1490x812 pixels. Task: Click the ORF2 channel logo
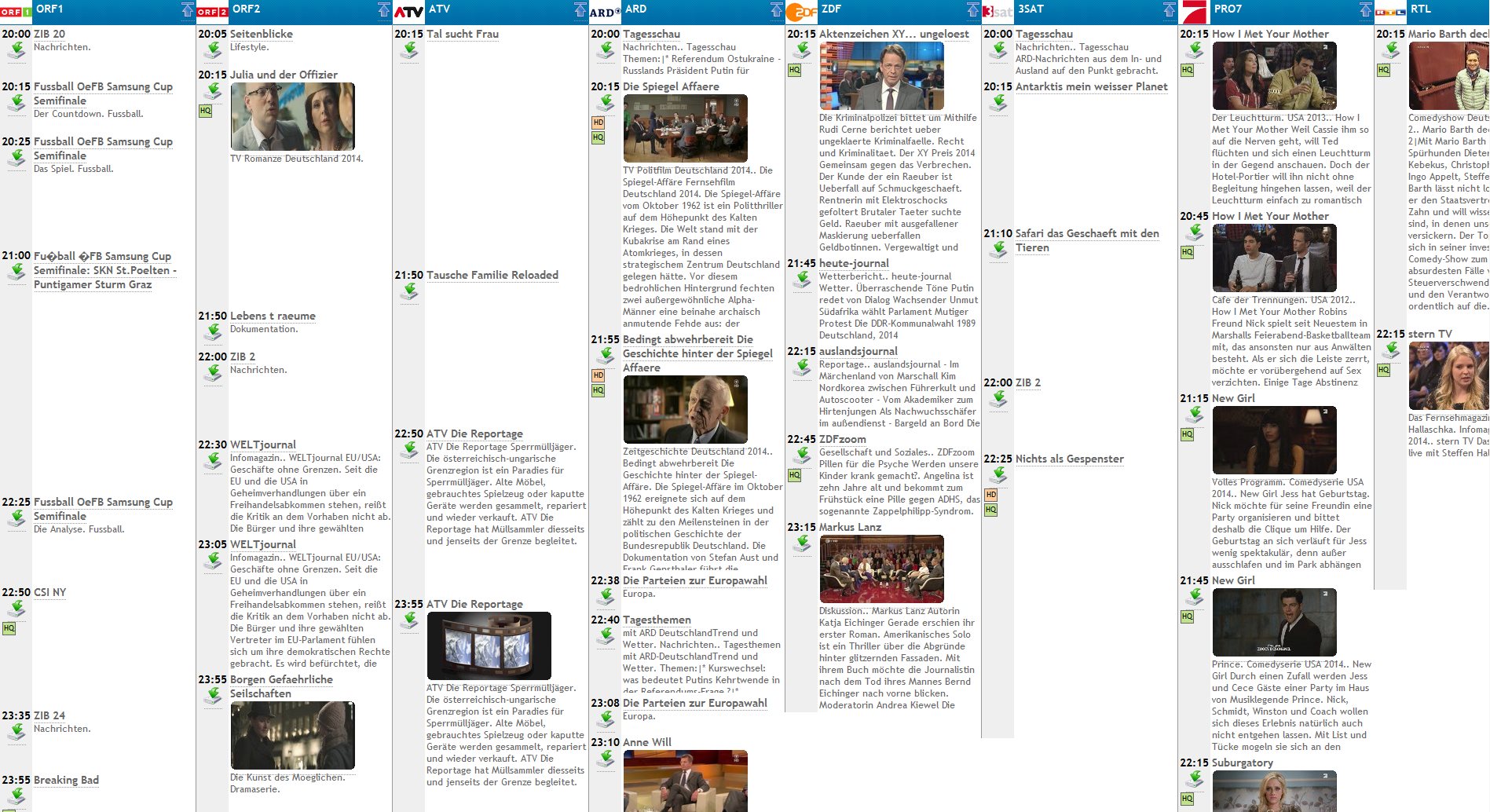212,11
